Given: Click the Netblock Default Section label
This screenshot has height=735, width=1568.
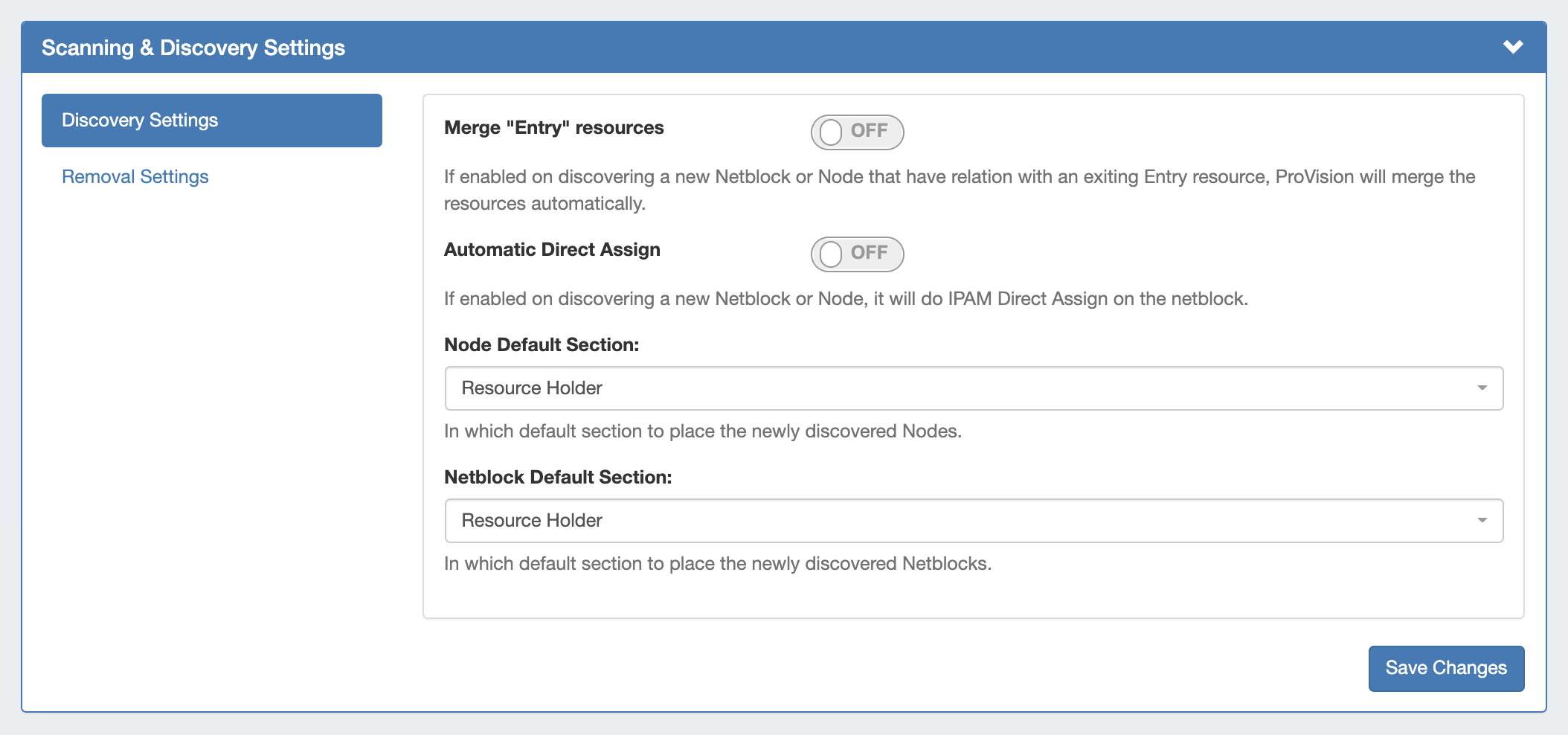Looking at the screenshot, I should pos(558,478).
